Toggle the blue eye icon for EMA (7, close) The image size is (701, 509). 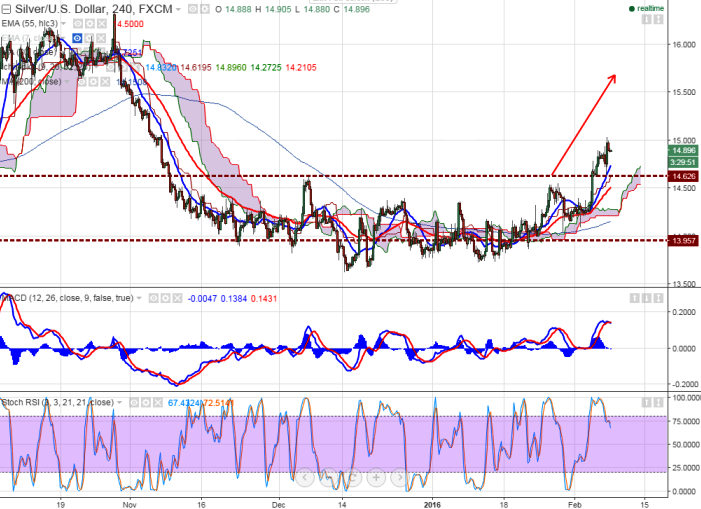tap(77, 38)
